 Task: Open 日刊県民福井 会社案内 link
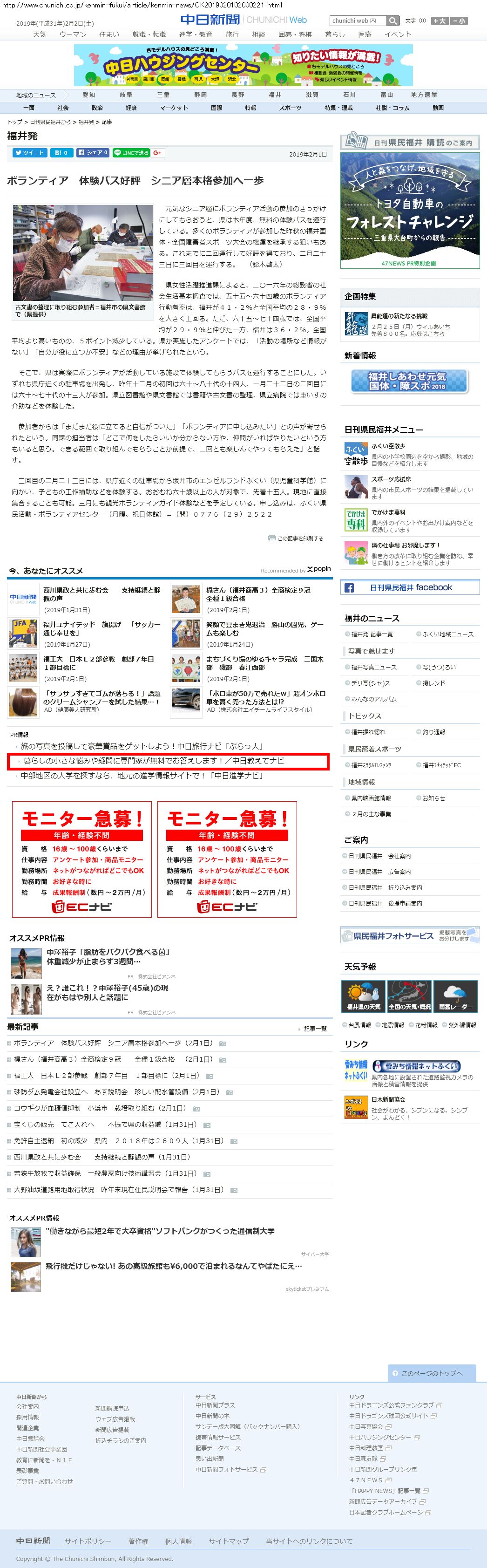pyautogui.click(x=379, y=856)
